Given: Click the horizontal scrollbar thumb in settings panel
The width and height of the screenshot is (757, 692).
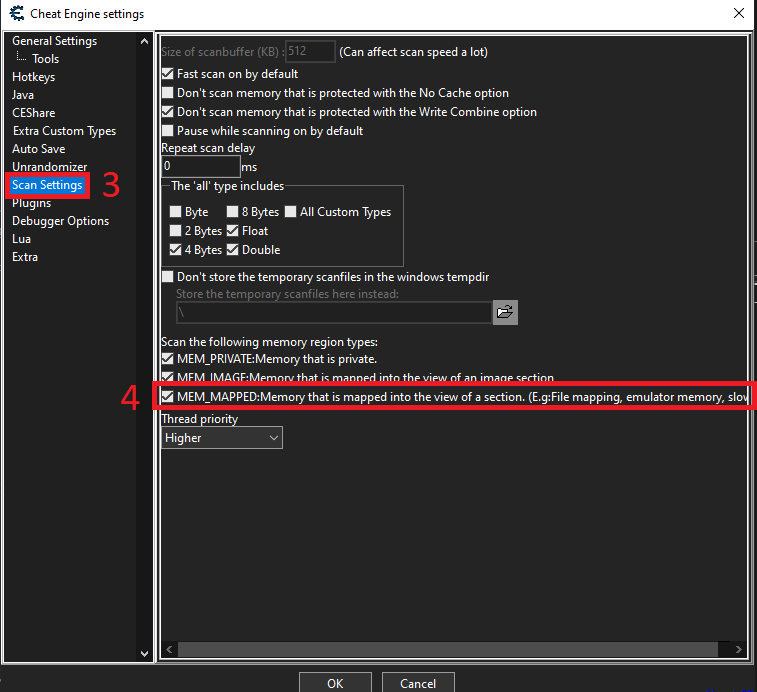Looking at the screenshot, I should point(448,650).
